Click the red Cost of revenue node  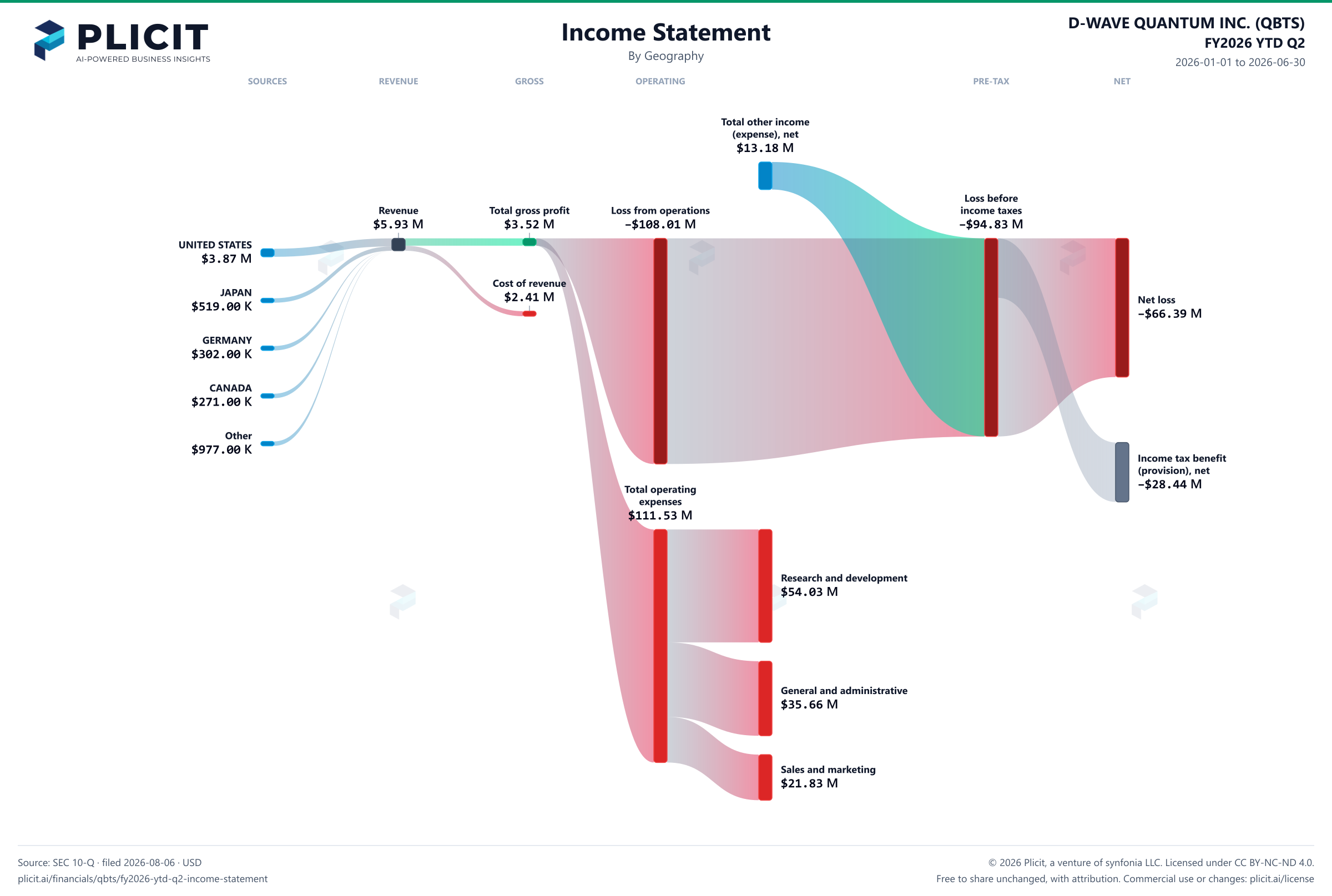(529, 313)
